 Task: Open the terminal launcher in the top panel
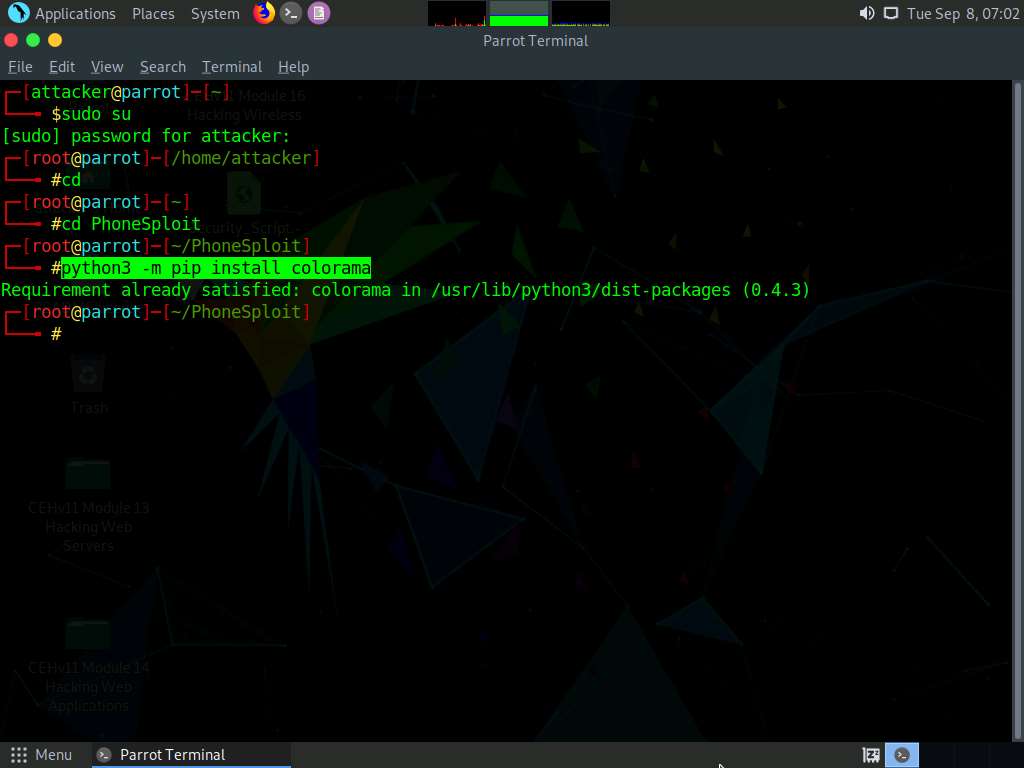[291, 13]
